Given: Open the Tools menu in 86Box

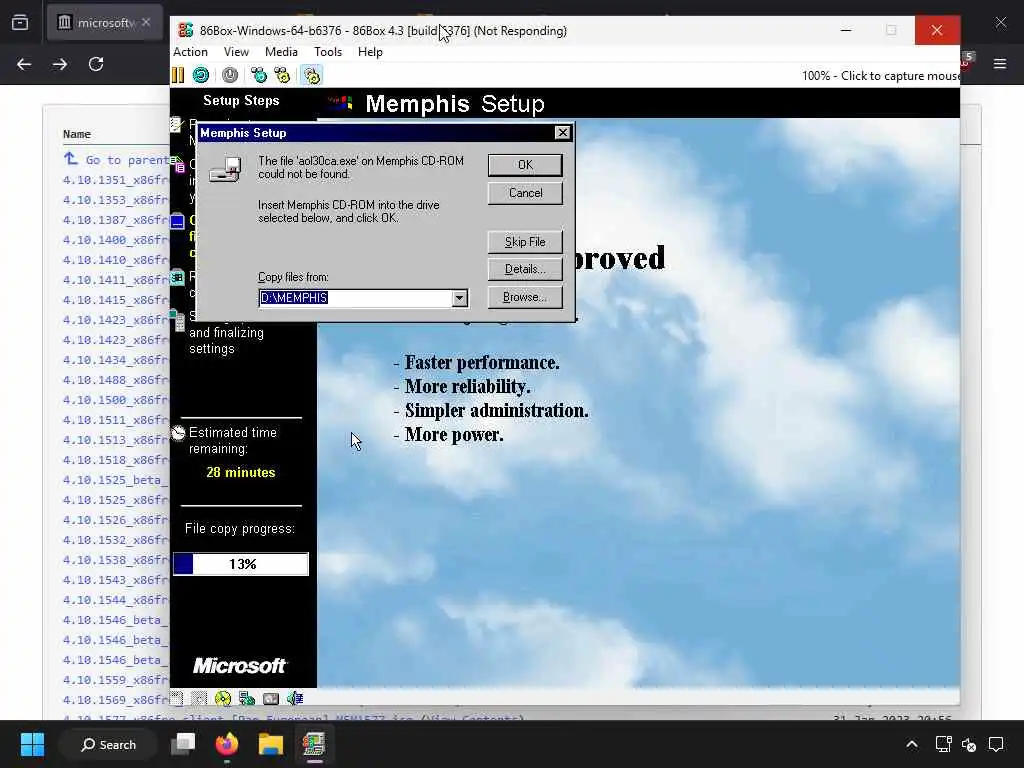Looking at the screenshot, I should (x=328, y=52).
